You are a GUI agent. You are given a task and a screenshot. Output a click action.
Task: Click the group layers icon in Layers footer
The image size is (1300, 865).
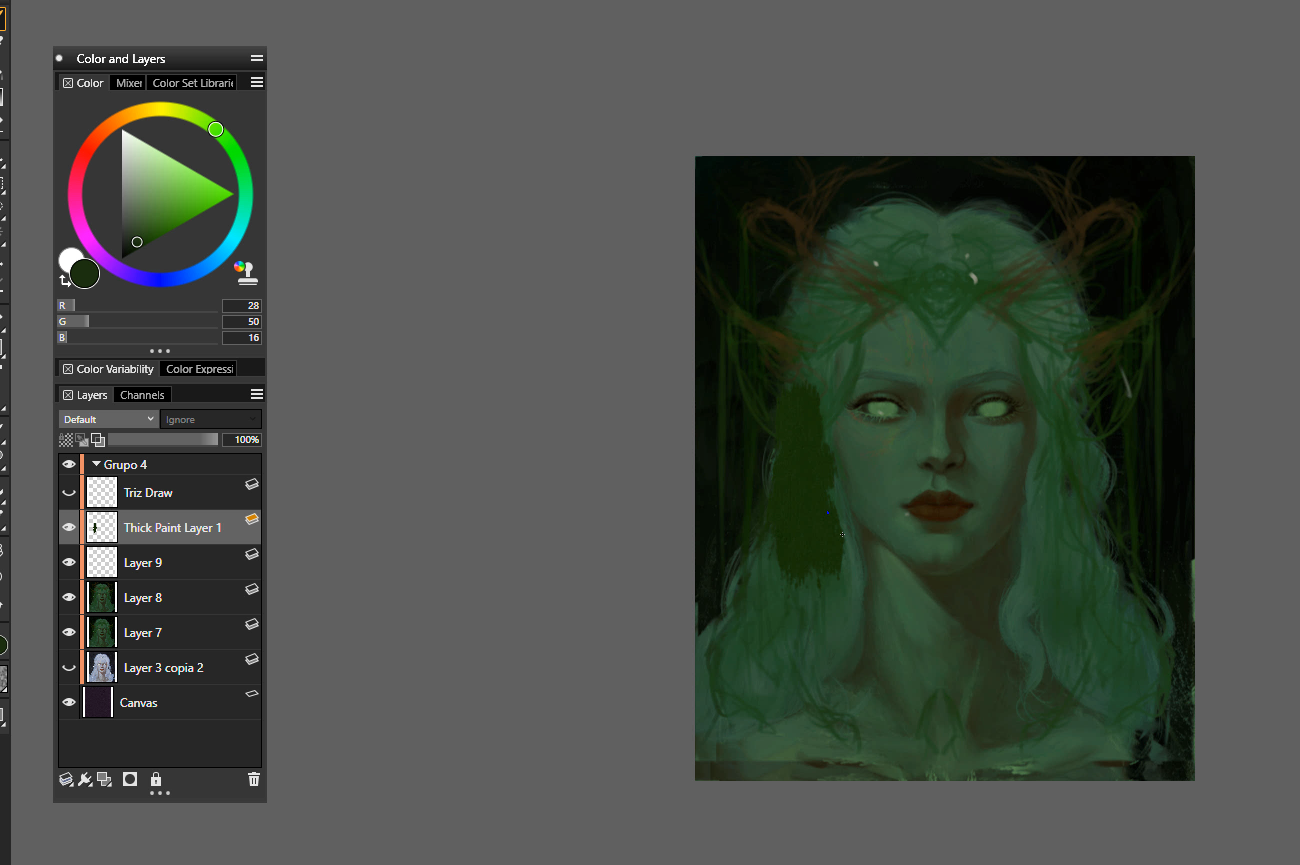click(104, 779)
